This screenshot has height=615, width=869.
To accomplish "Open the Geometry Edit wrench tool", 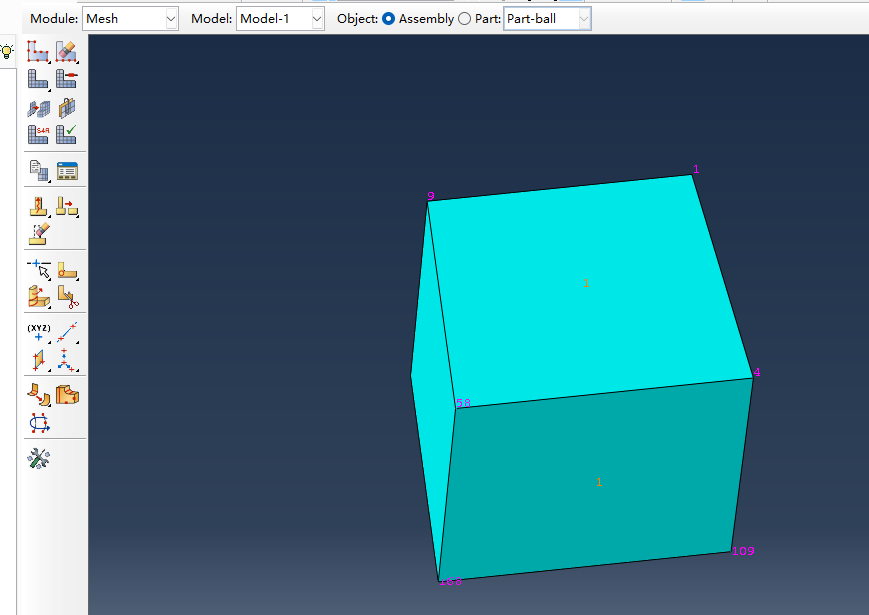I will (38, 458).
